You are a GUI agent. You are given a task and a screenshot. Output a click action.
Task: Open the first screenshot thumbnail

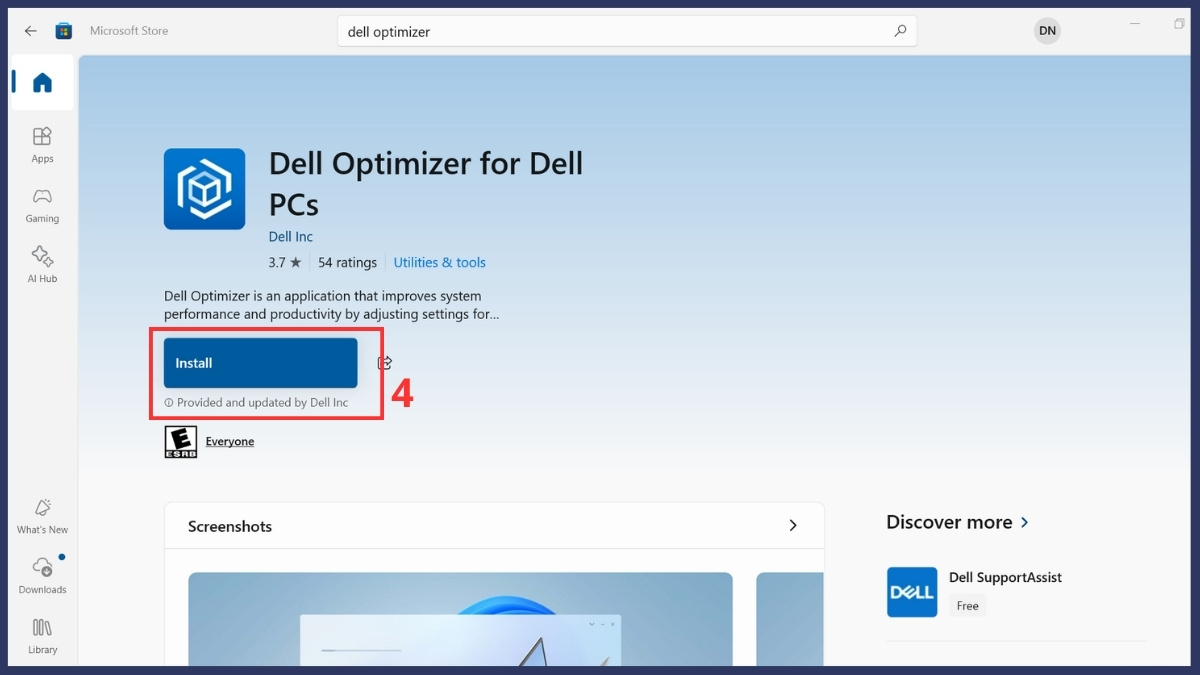[x=460, y=619]
